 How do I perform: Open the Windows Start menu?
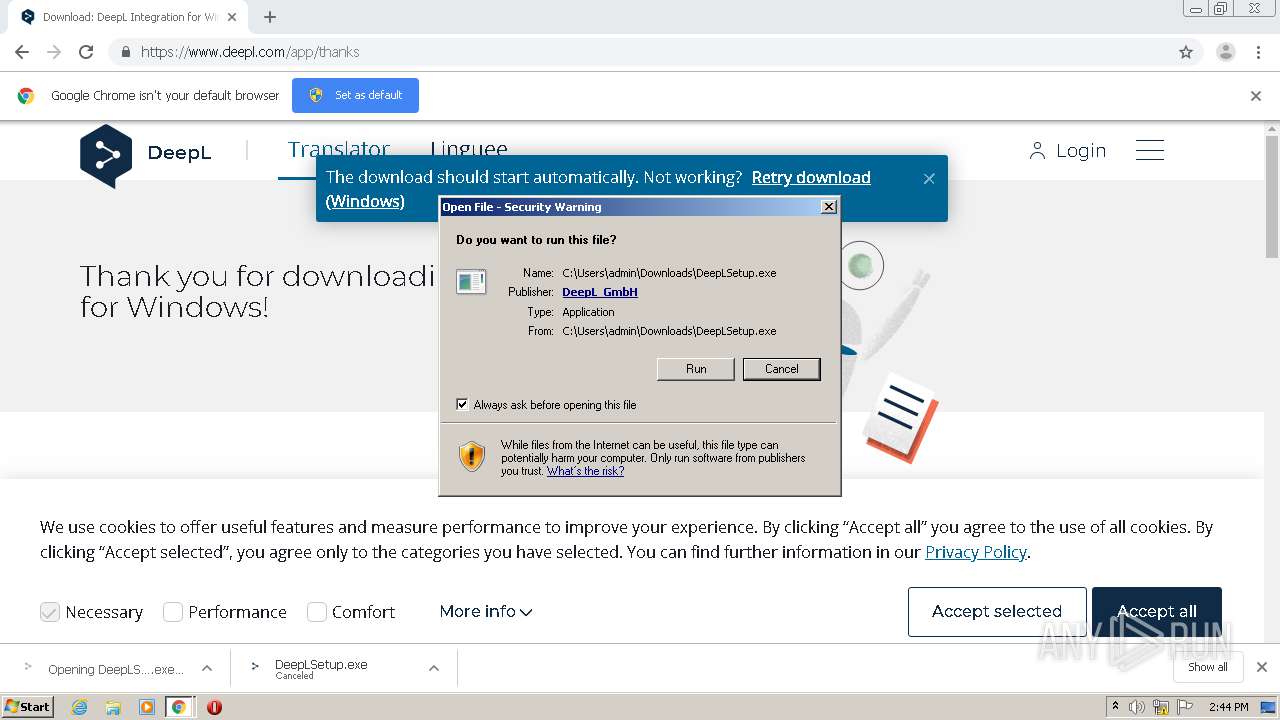tap(28, 707)
